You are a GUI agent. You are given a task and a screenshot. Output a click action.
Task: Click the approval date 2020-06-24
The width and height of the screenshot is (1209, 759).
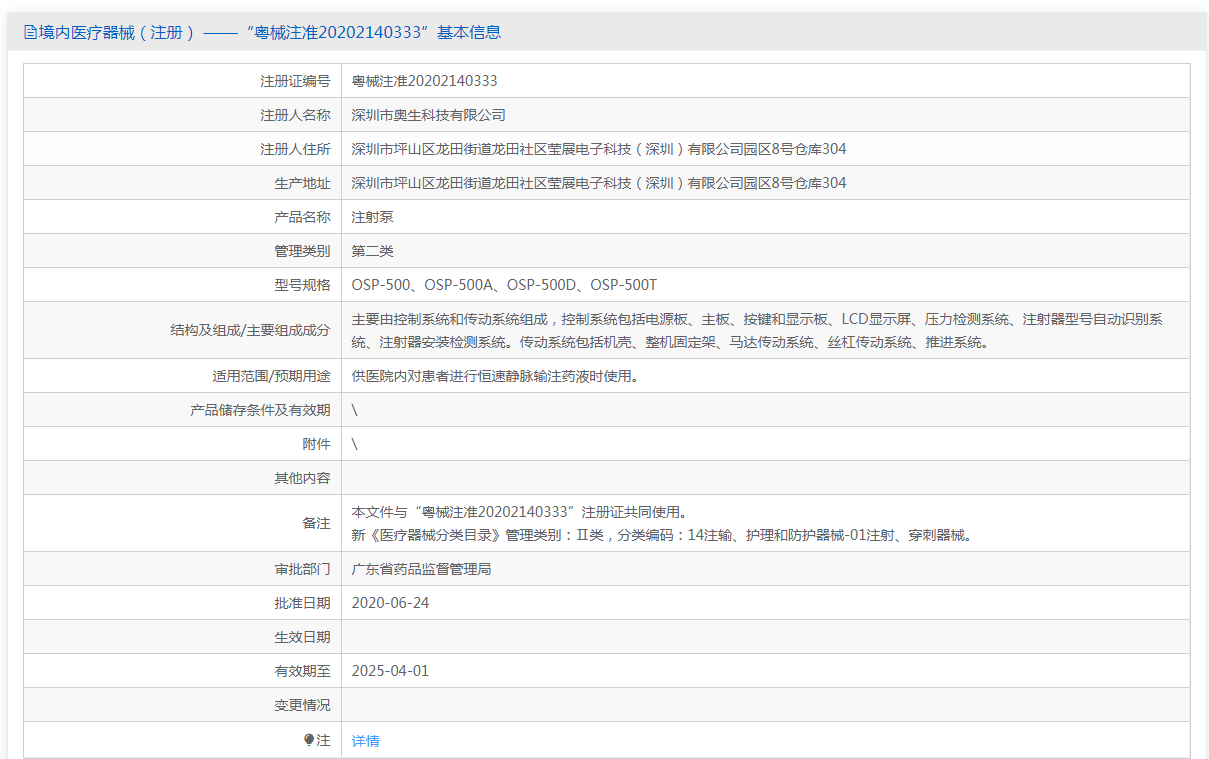pos(390,603)
